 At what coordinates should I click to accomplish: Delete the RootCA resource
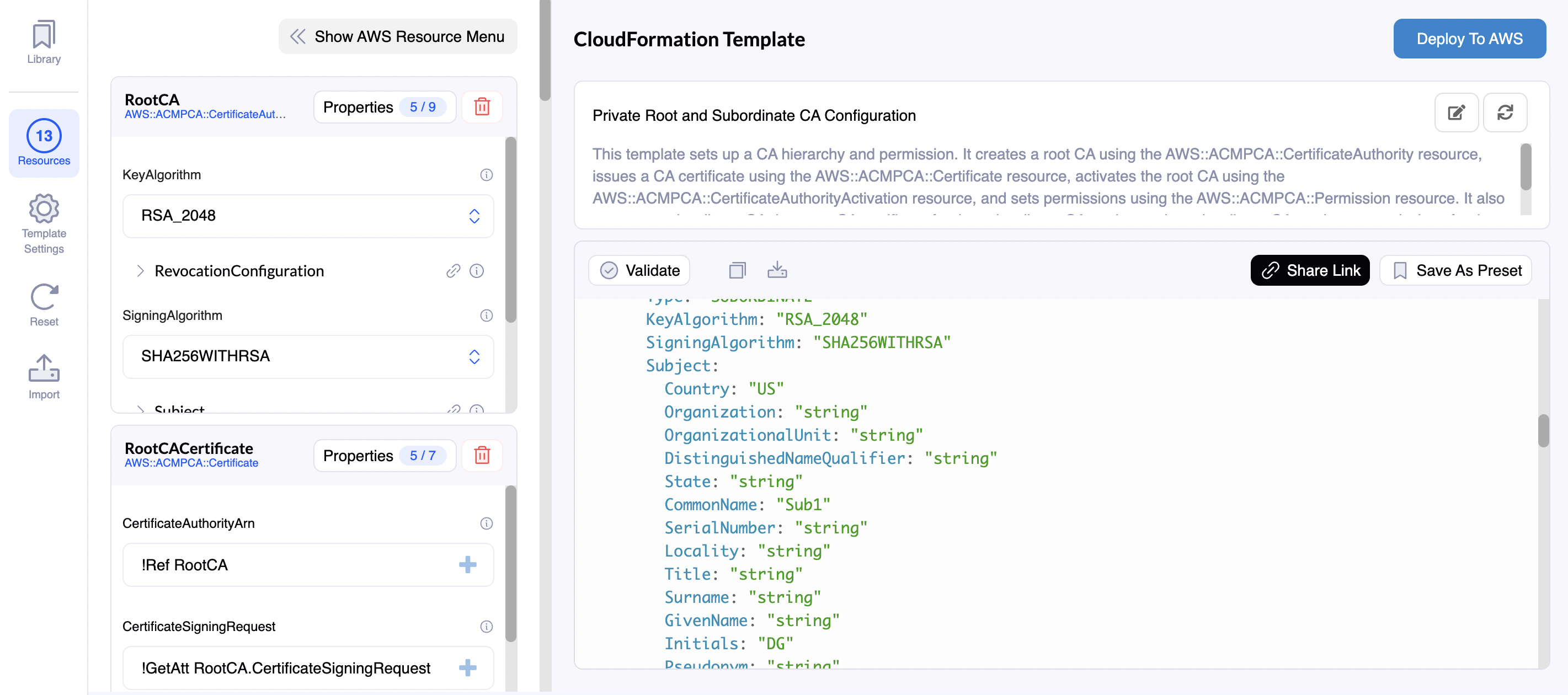click(x=482, y=107)
